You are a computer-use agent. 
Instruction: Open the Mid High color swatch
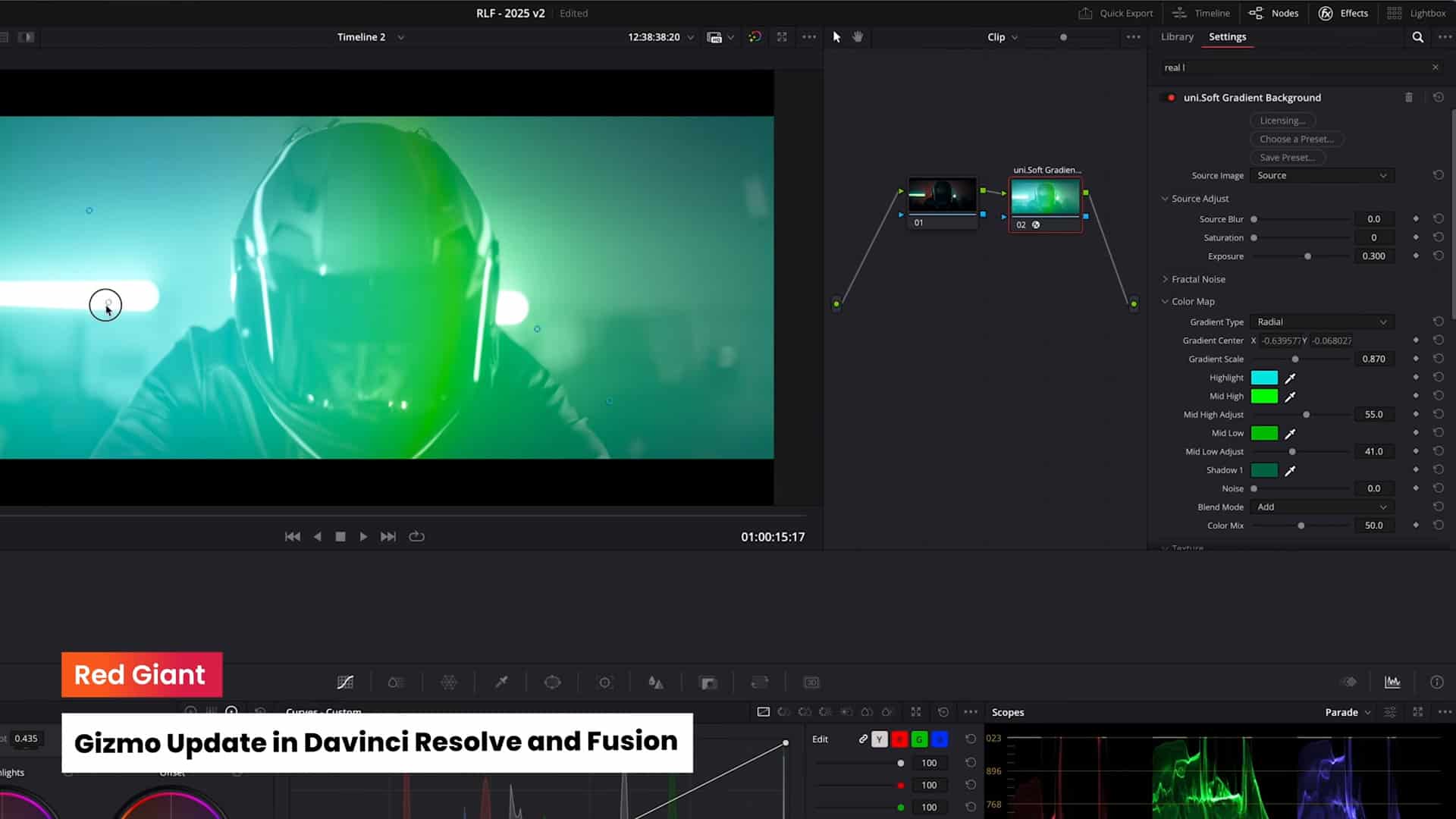(1264, 396)
